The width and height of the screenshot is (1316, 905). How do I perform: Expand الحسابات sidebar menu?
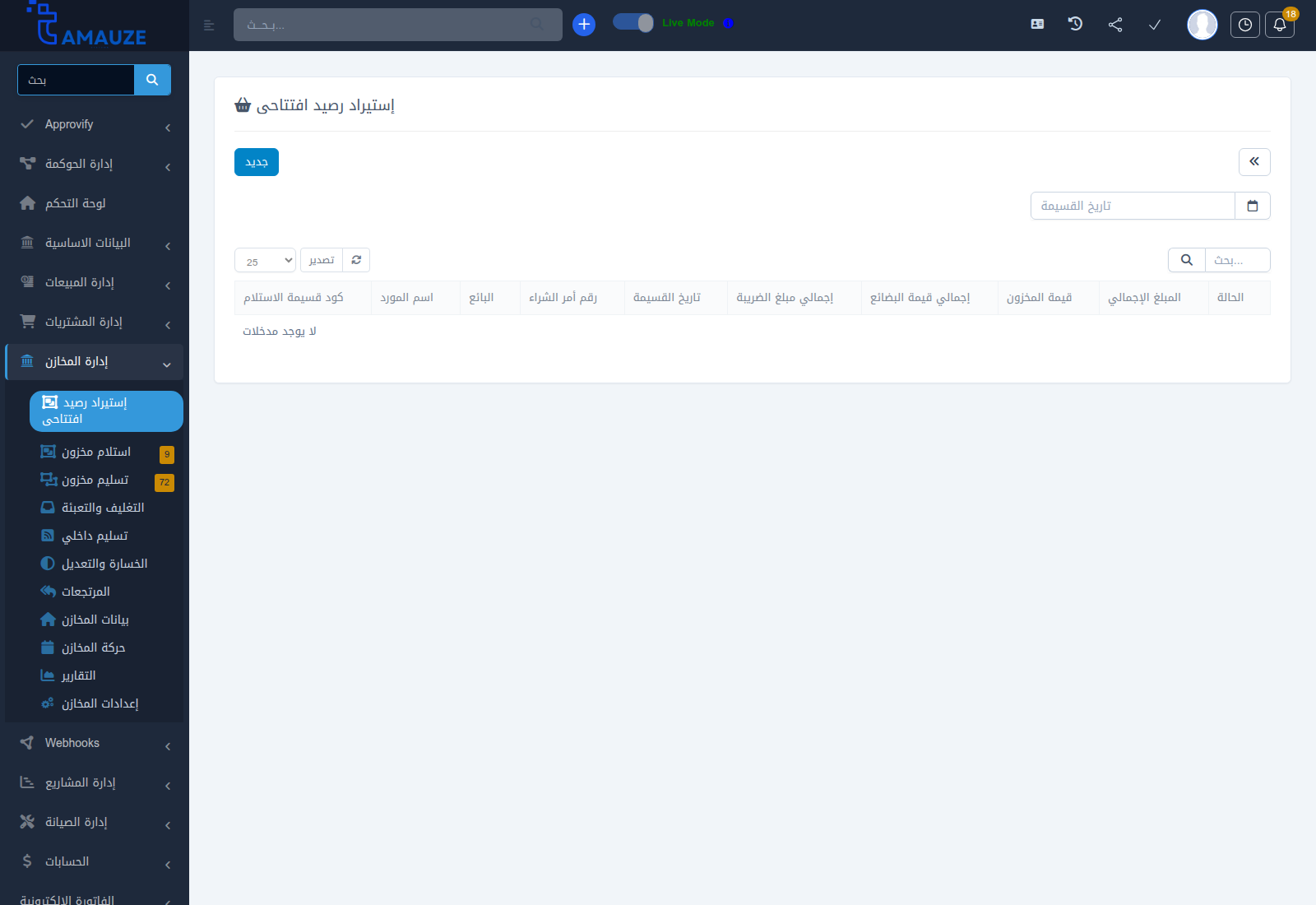click(x=95, y=862)
